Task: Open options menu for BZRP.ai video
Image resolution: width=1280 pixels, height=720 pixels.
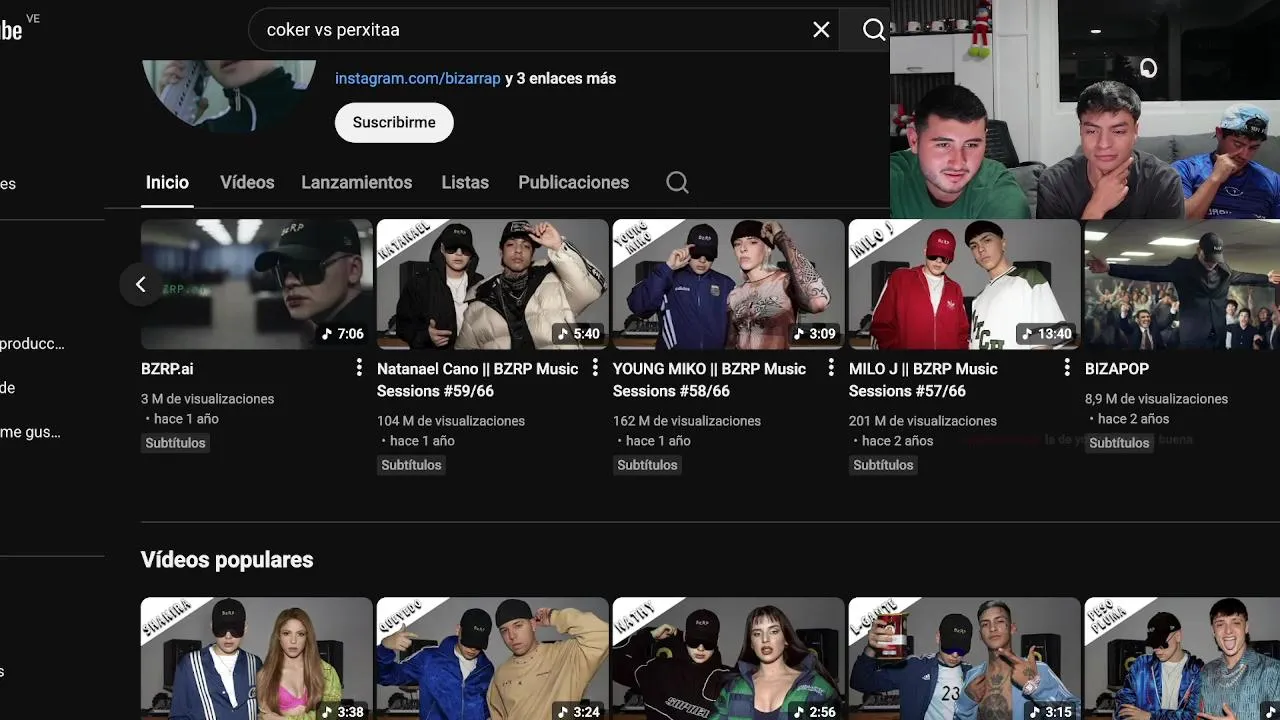Action: point(359,368)
